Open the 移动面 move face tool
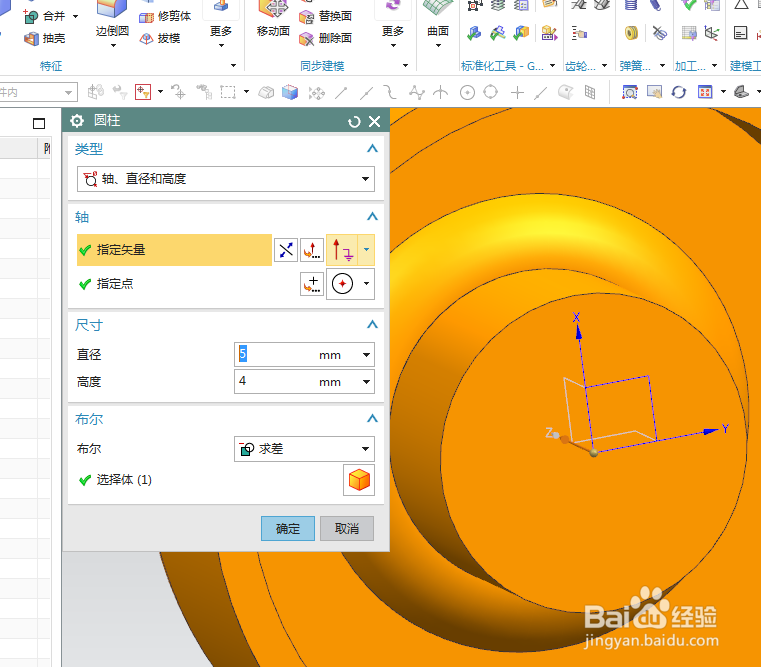Screen dimensions: 761x667 [273, 19]
